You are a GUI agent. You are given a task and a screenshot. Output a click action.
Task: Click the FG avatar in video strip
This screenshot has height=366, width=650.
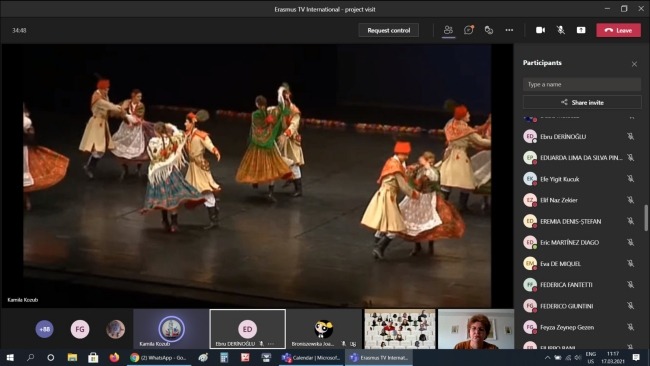point(80,329)
